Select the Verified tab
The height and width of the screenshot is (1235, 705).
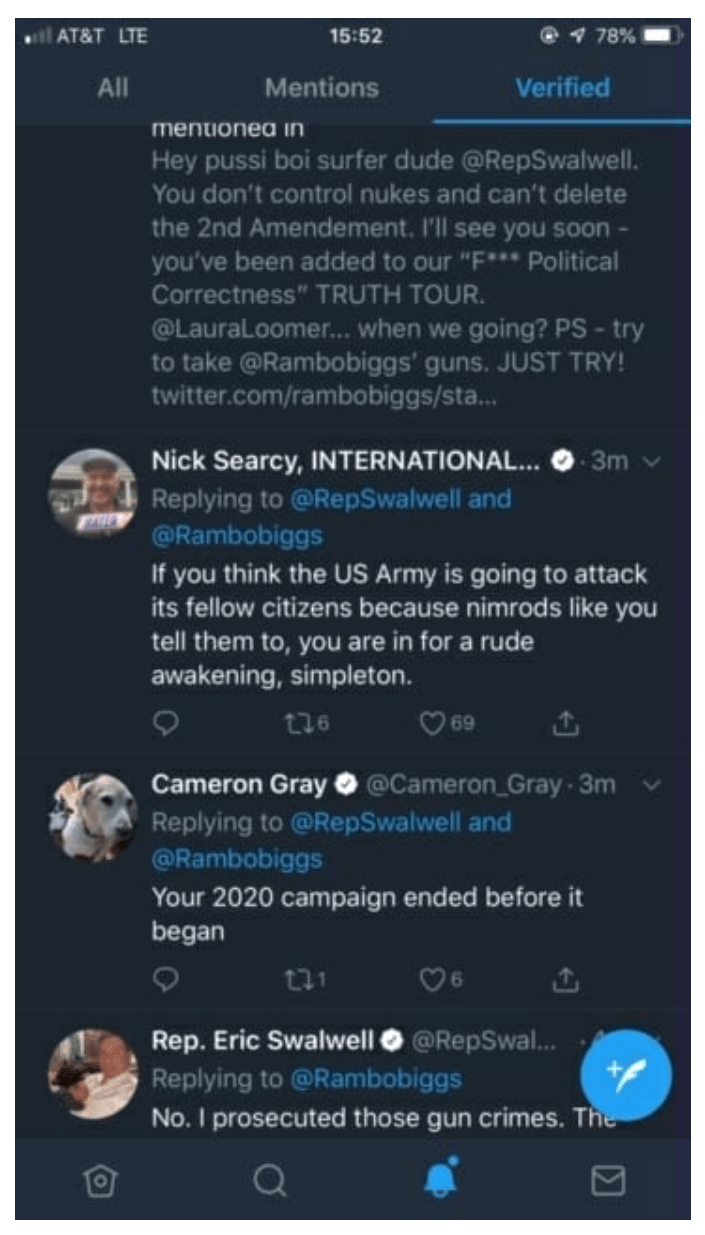(562, 88)
